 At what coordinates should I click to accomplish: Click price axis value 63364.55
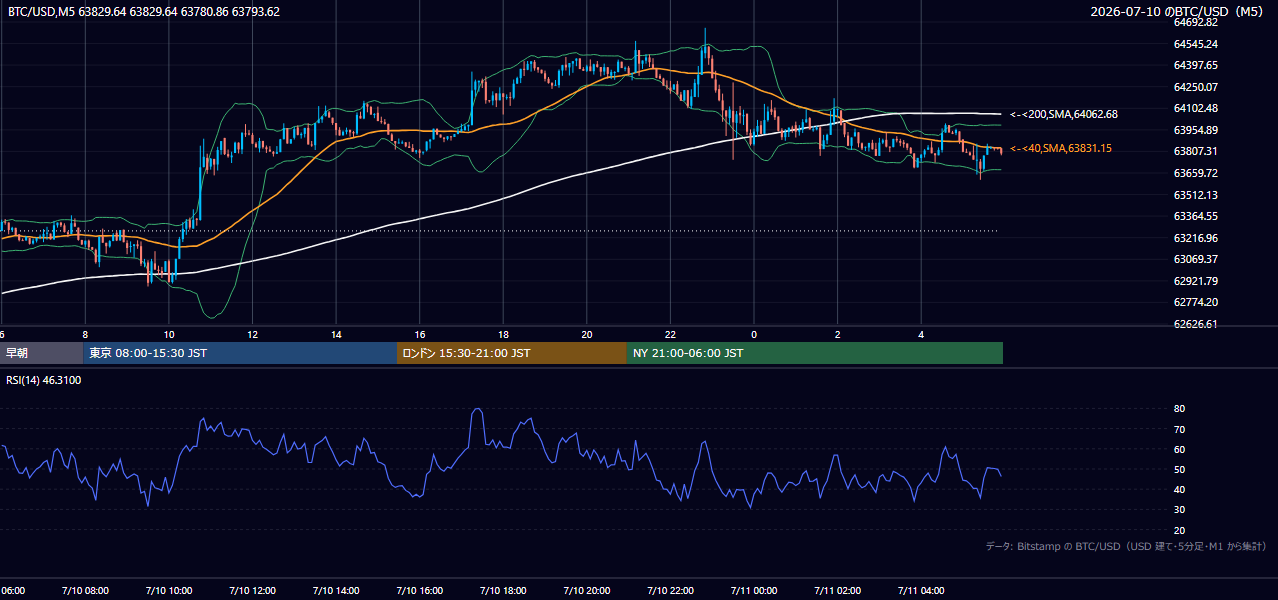[x=1195, y=216]
